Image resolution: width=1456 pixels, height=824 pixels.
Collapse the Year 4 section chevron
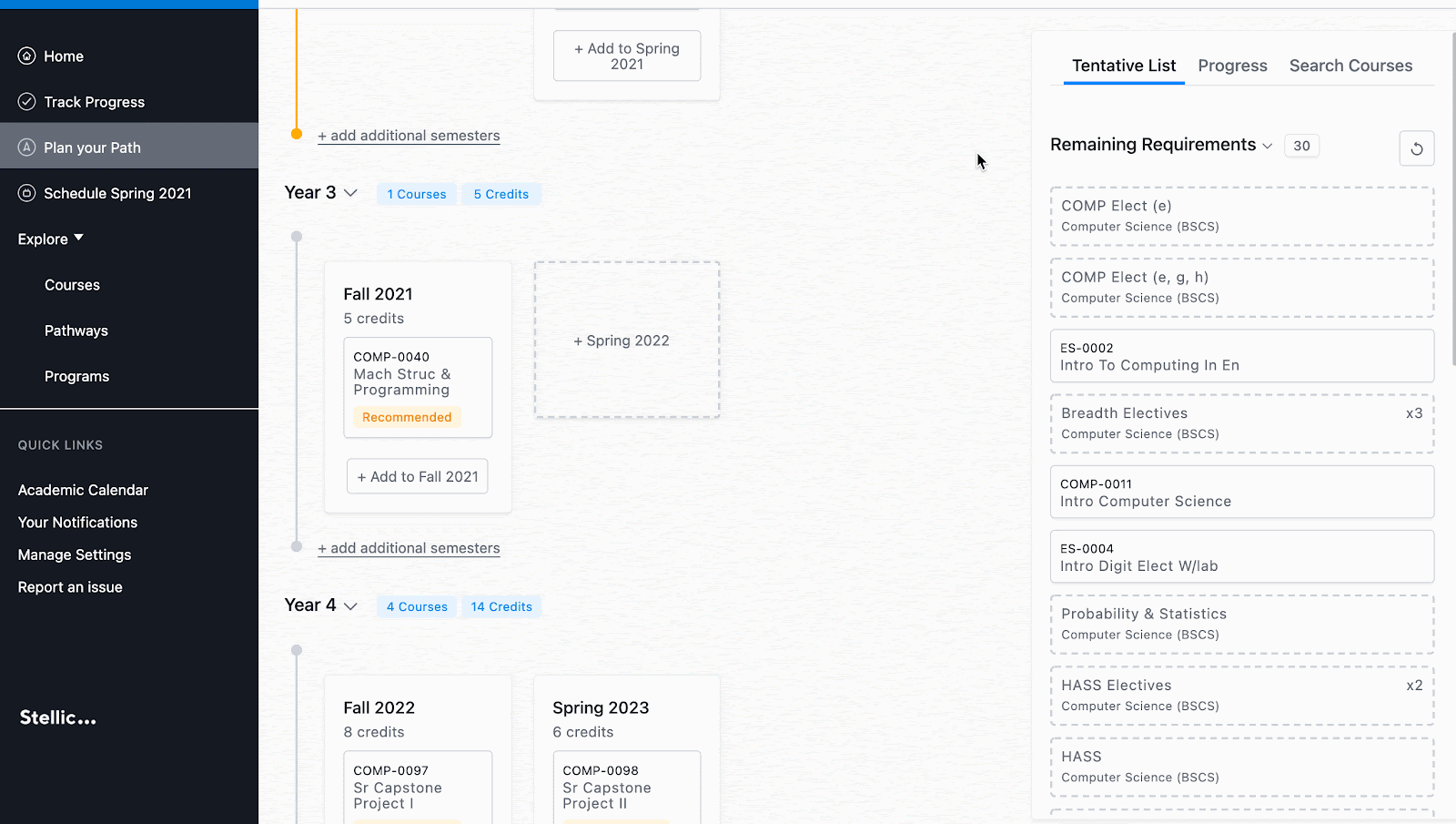tap(350, 605)
